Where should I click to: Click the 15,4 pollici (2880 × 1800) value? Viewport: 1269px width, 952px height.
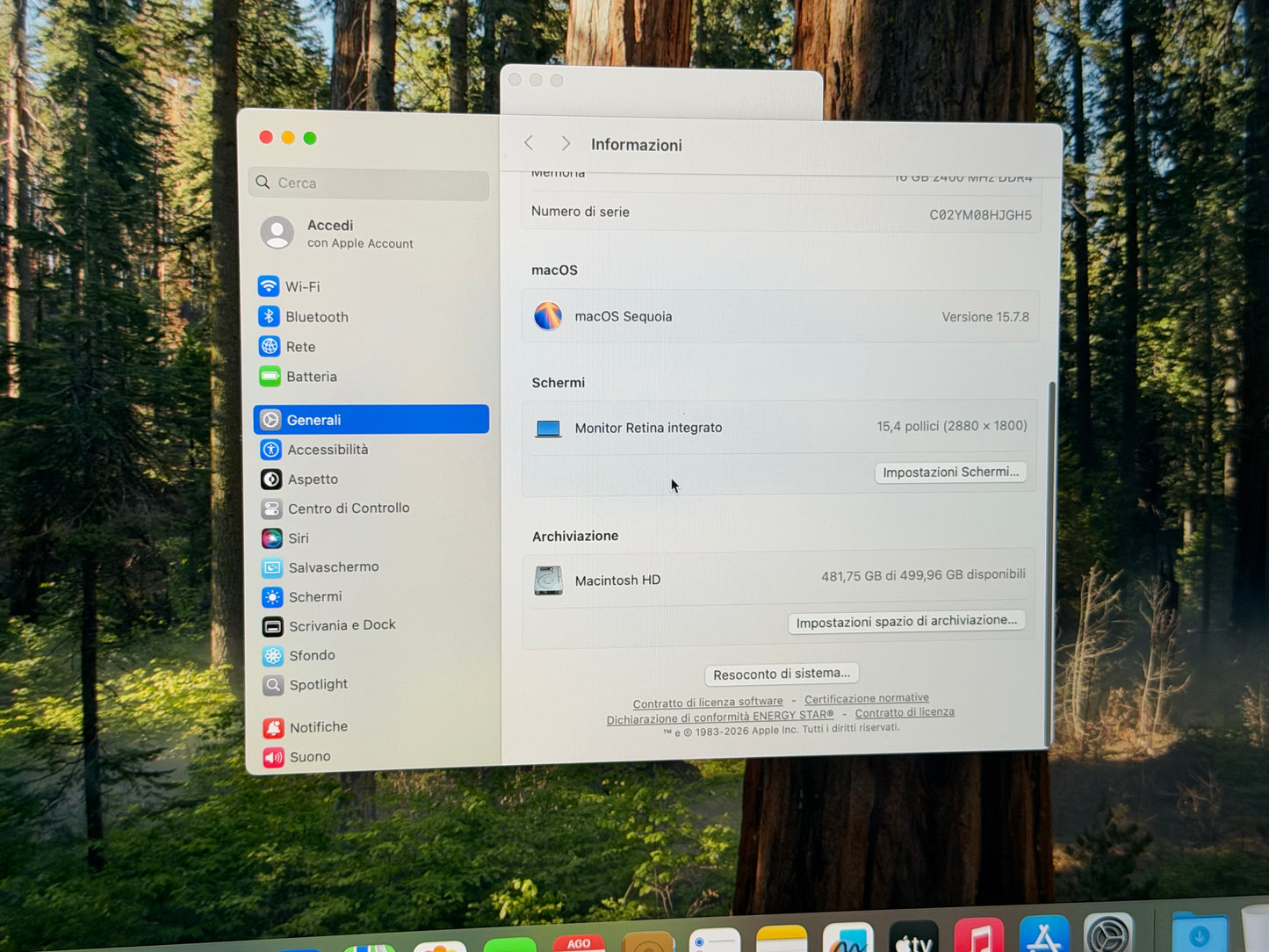click(x=951, y=426)
